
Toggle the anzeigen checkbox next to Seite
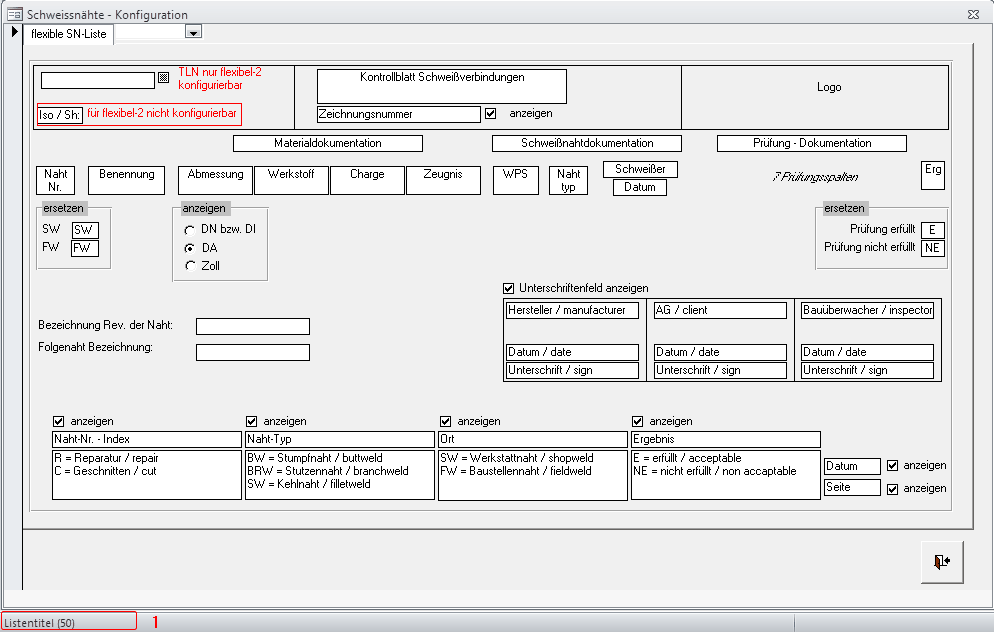893,488
